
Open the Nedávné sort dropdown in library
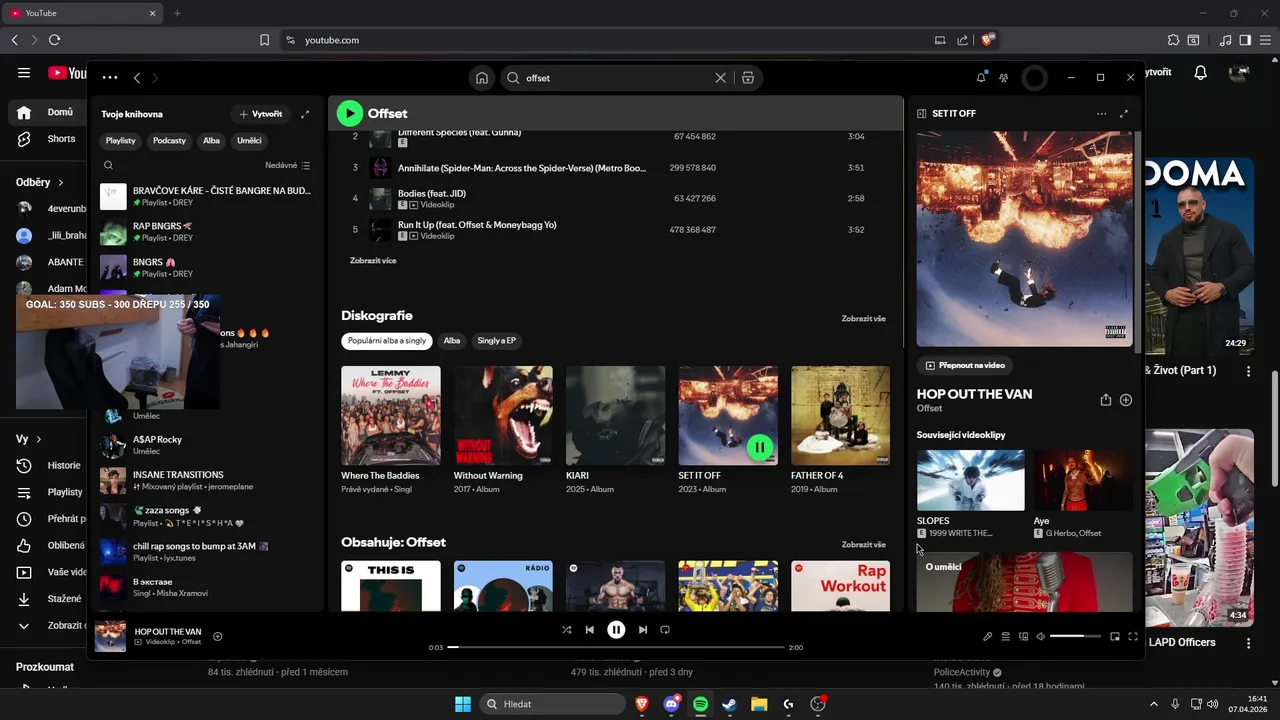288,165
